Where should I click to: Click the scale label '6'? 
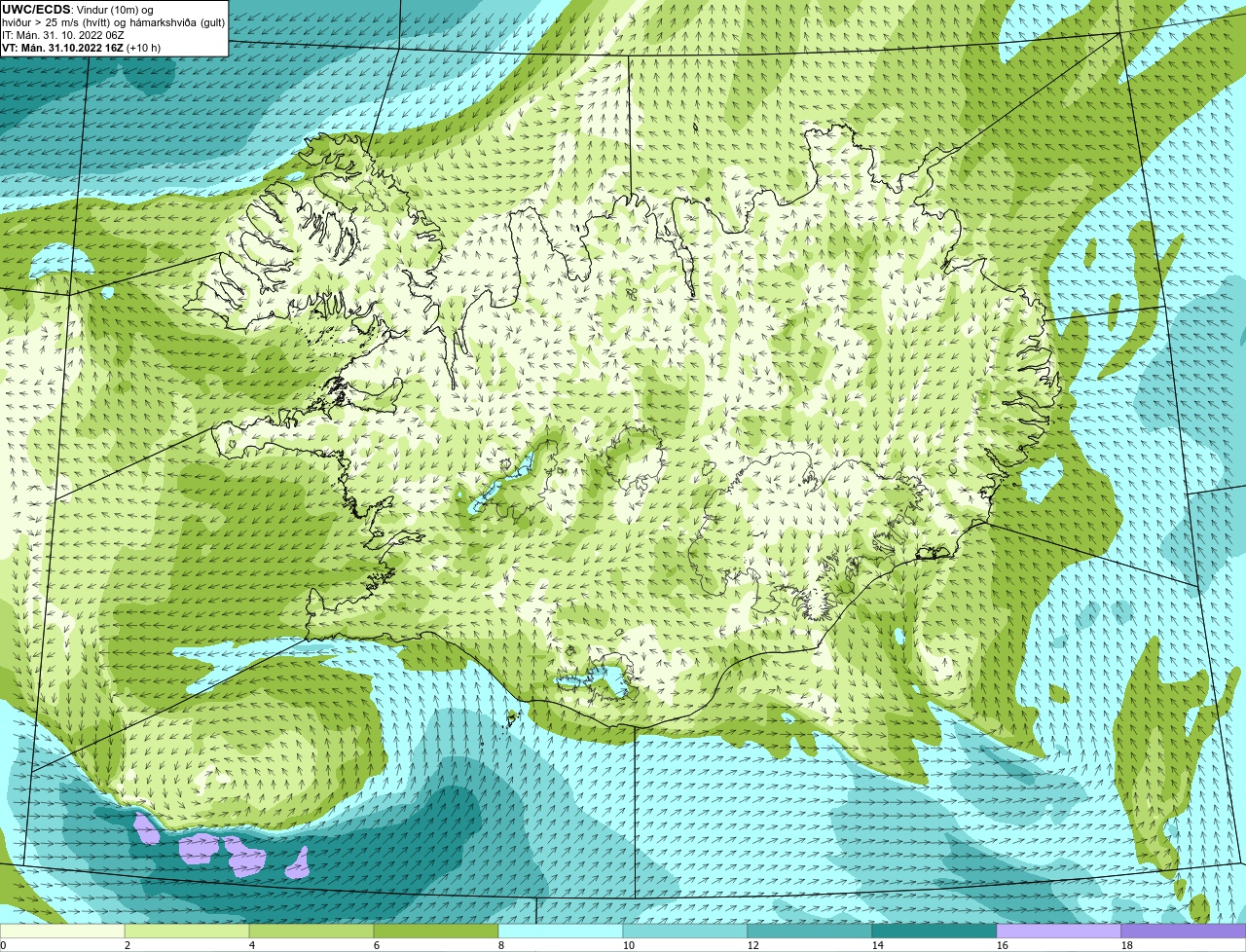pos(377,945)
